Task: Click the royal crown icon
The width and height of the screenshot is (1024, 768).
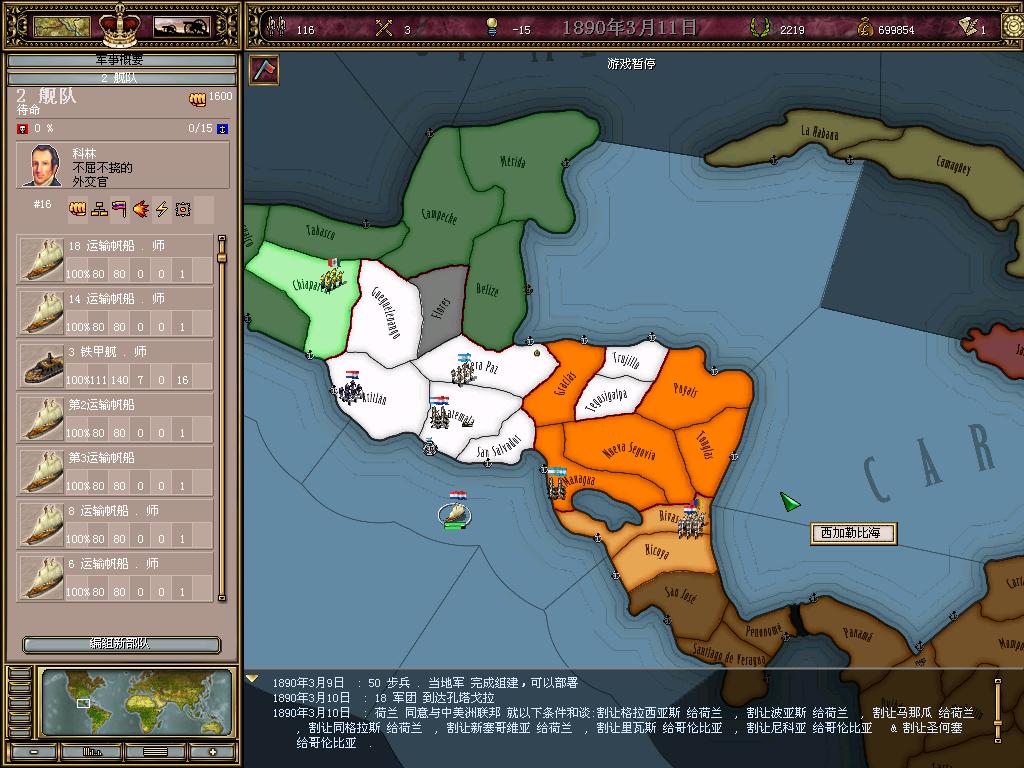Action: (120, 25)
